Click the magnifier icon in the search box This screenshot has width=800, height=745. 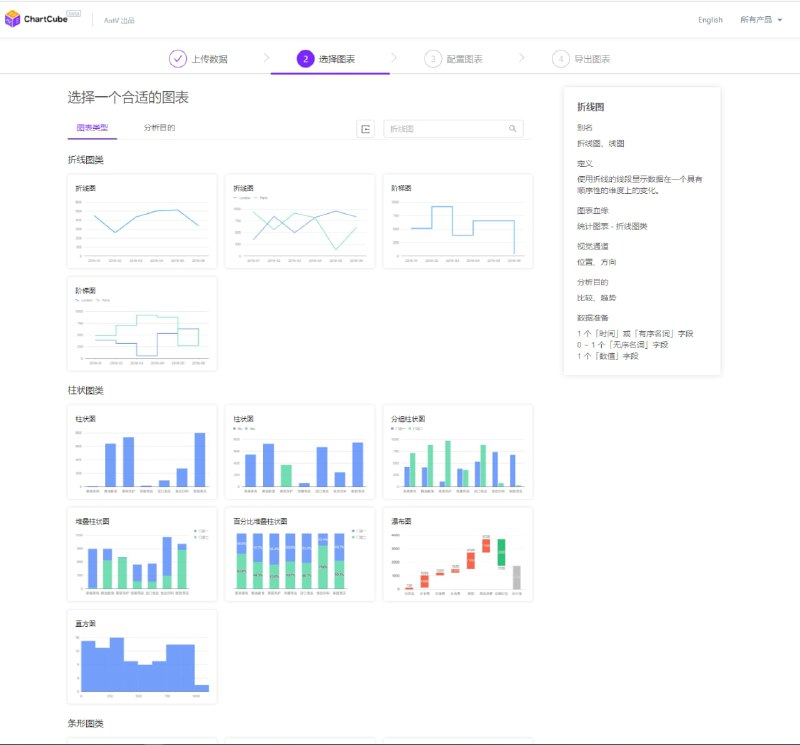(x=512, y=129)
